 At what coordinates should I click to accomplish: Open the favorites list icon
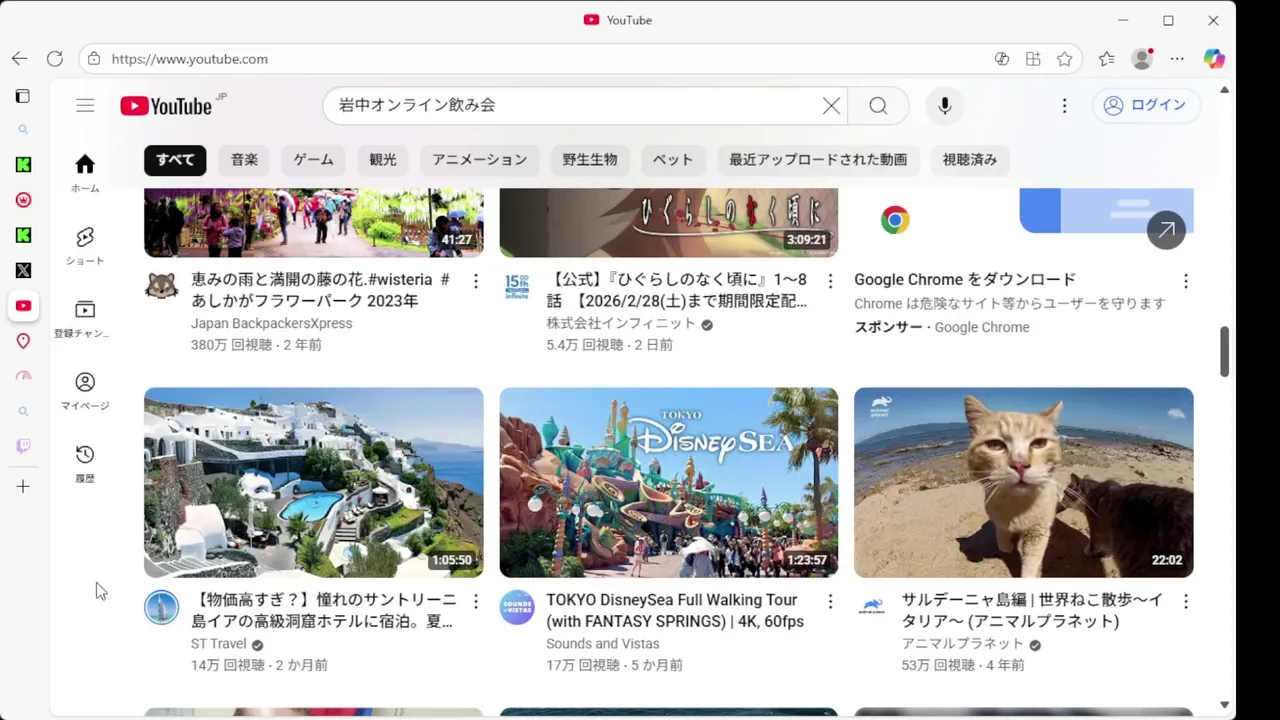point(1106,59)
